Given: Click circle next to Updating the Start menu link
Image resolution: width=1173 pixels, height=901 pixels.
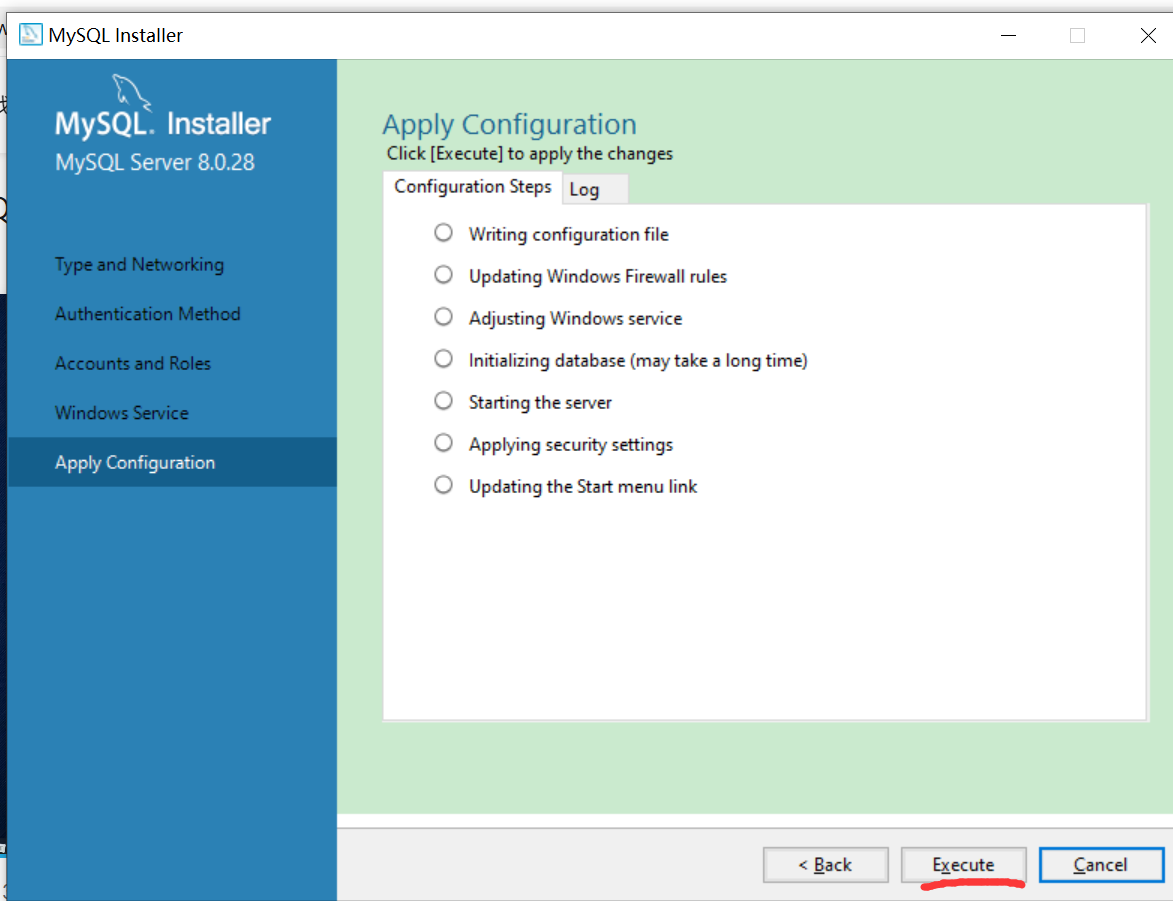Looking at the screenshot, I should click(x=444, y=485).
